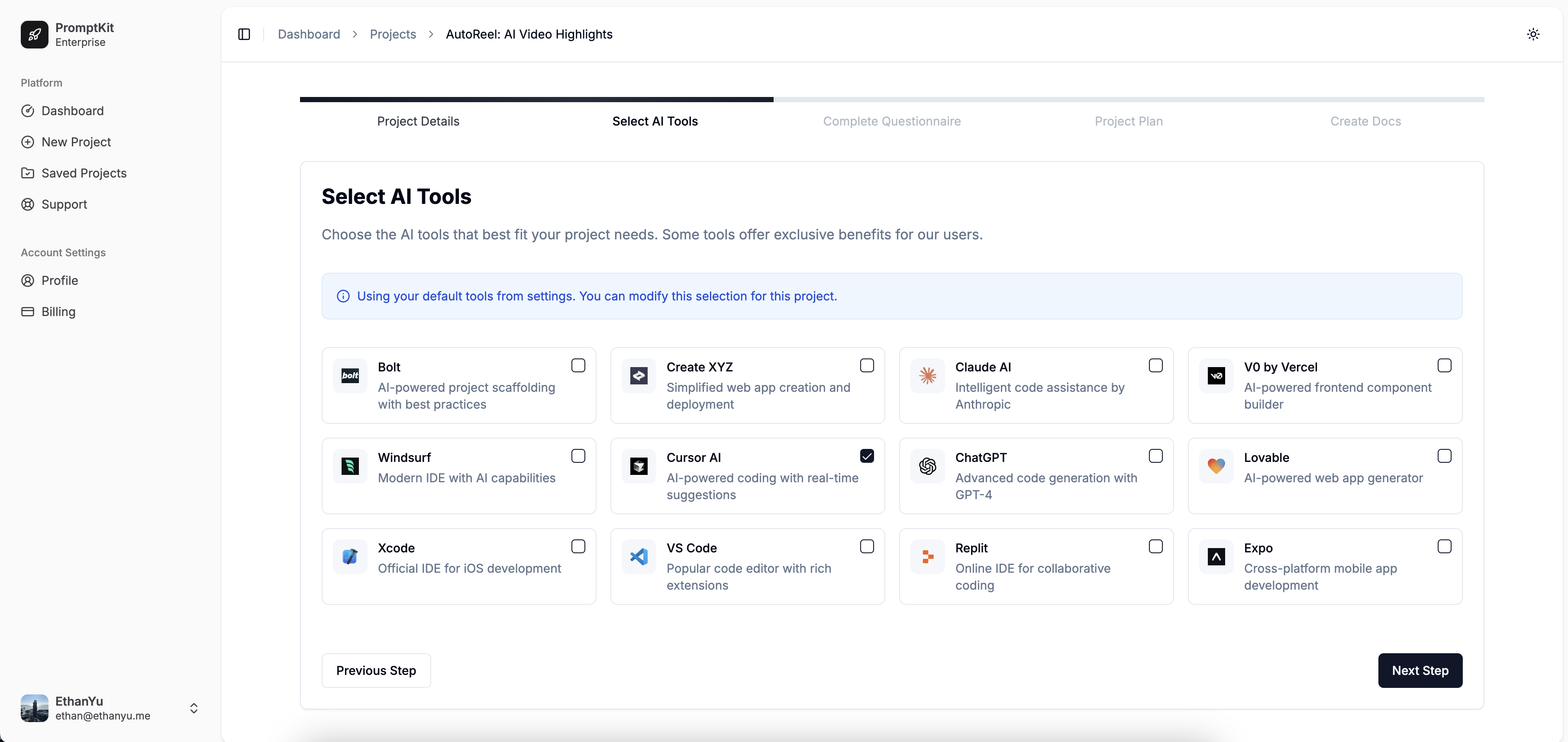1568x742 pixels.
Task: Select the Select AI Tools step tab
Action: (x=655, y=121)
